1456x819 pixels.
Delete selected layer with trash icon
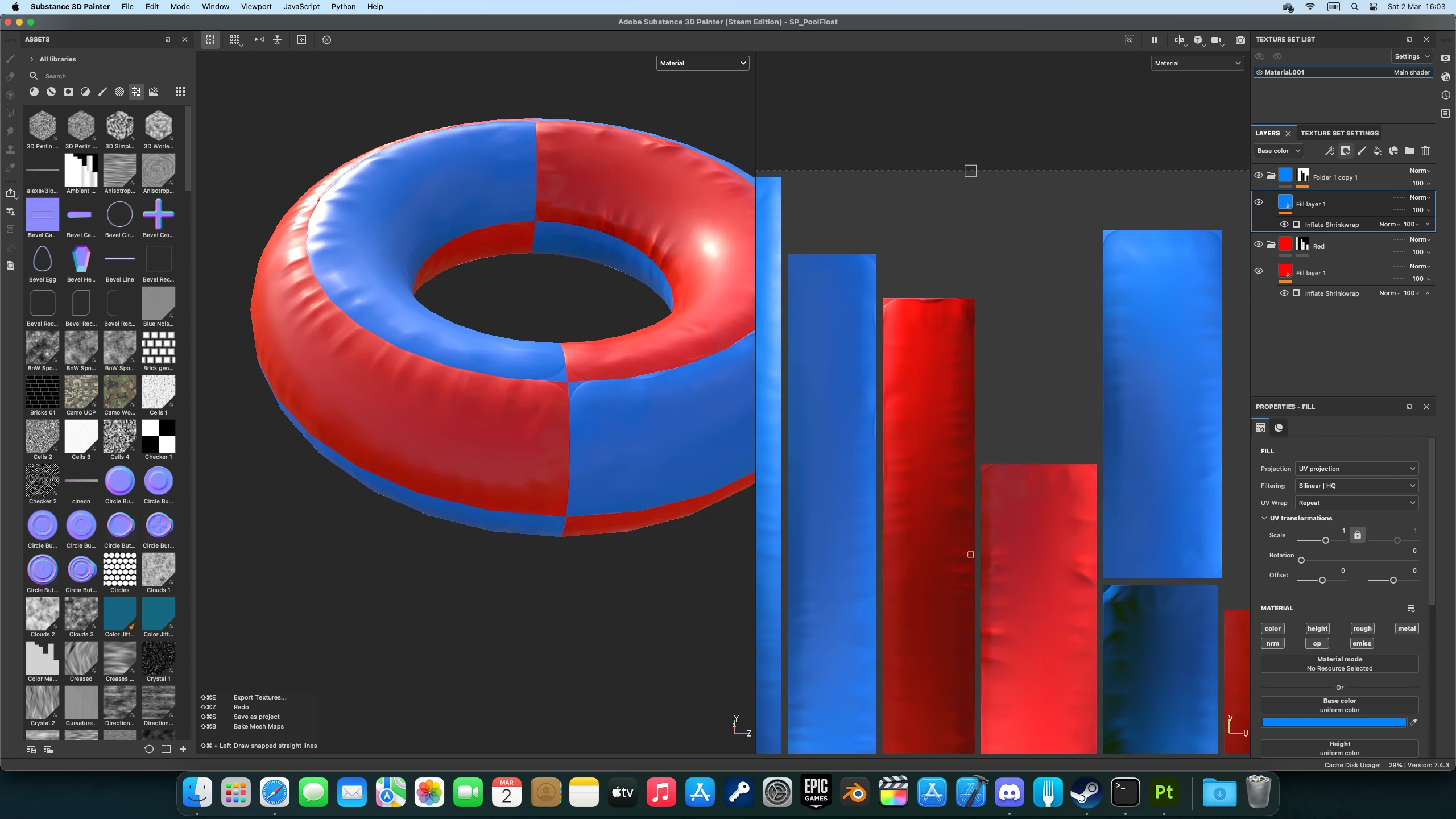coord(1425,151)
